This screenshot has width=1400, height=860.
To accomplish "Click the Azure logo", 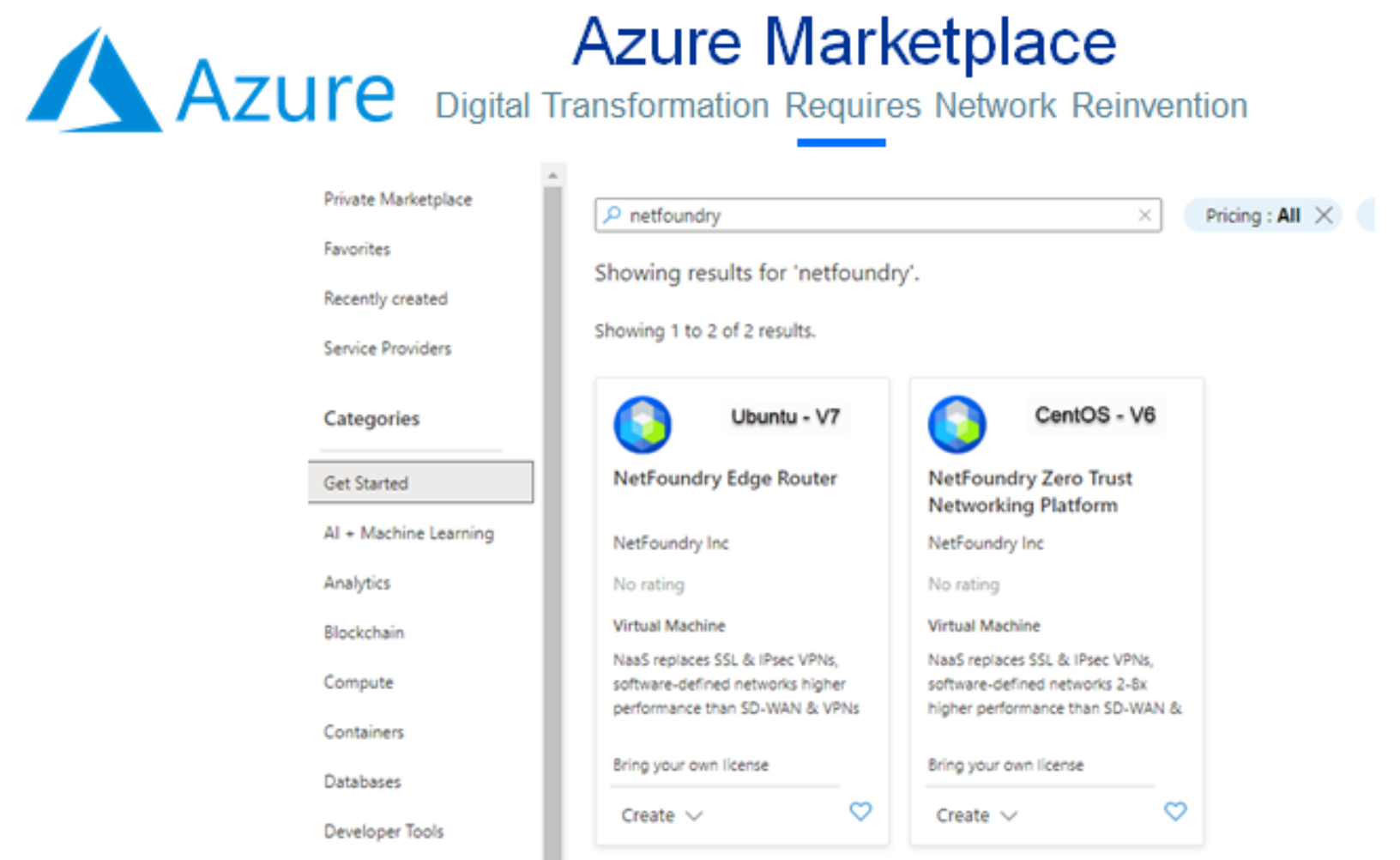I will pos(211,81).
